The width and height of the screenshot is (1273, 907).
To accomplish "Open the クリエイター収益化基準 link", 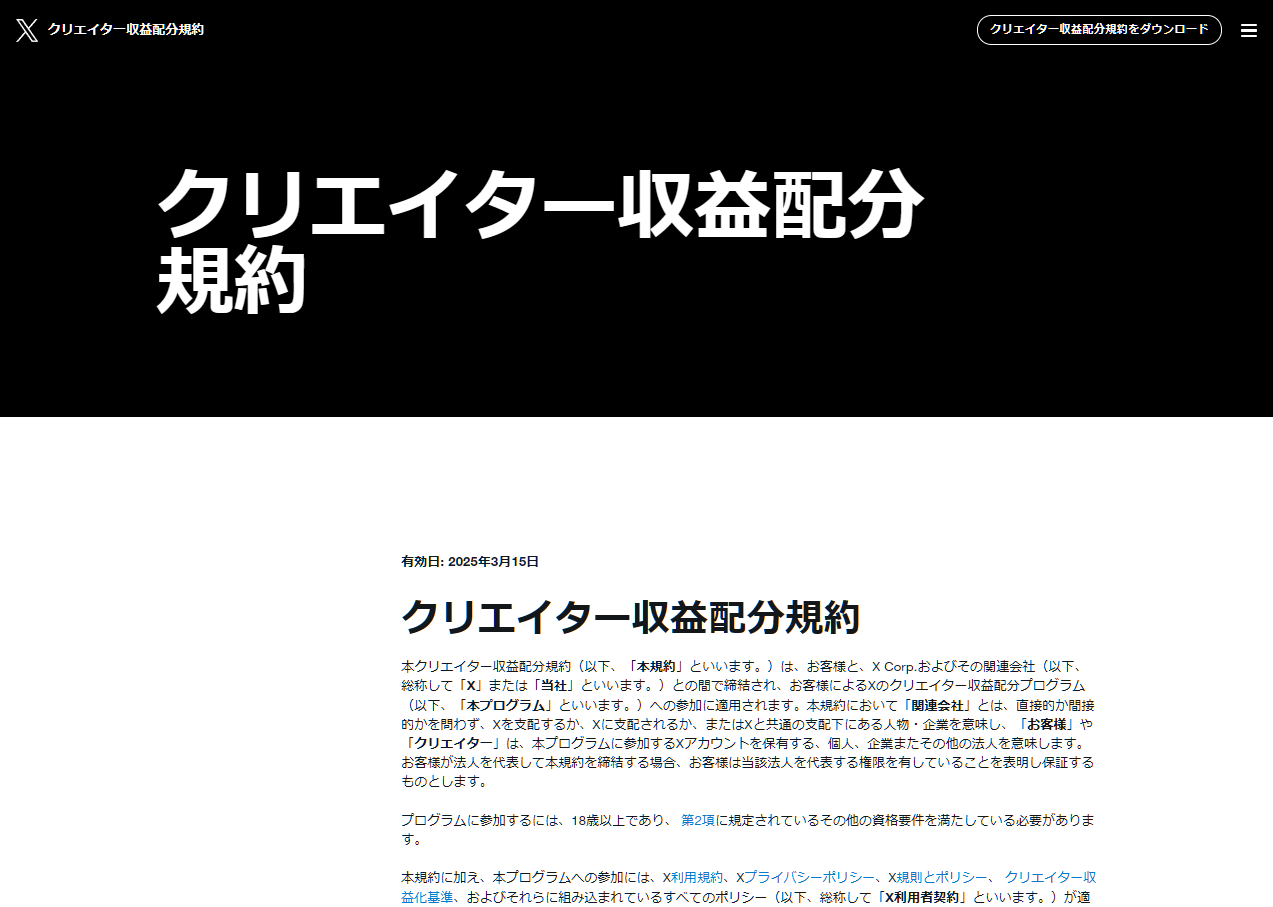I will 1050,876.
